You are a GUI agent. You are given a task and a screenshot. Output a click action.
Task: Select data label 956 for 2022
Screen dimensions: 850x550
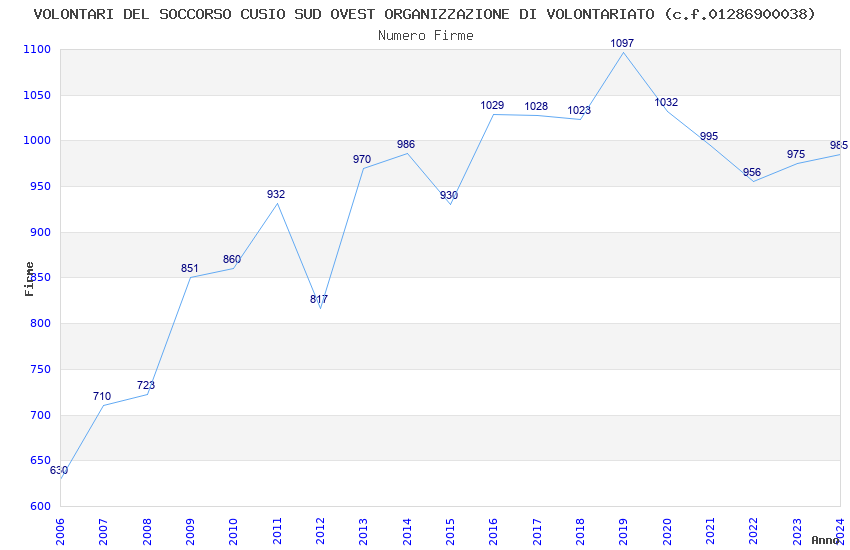(x=752, y=172)
